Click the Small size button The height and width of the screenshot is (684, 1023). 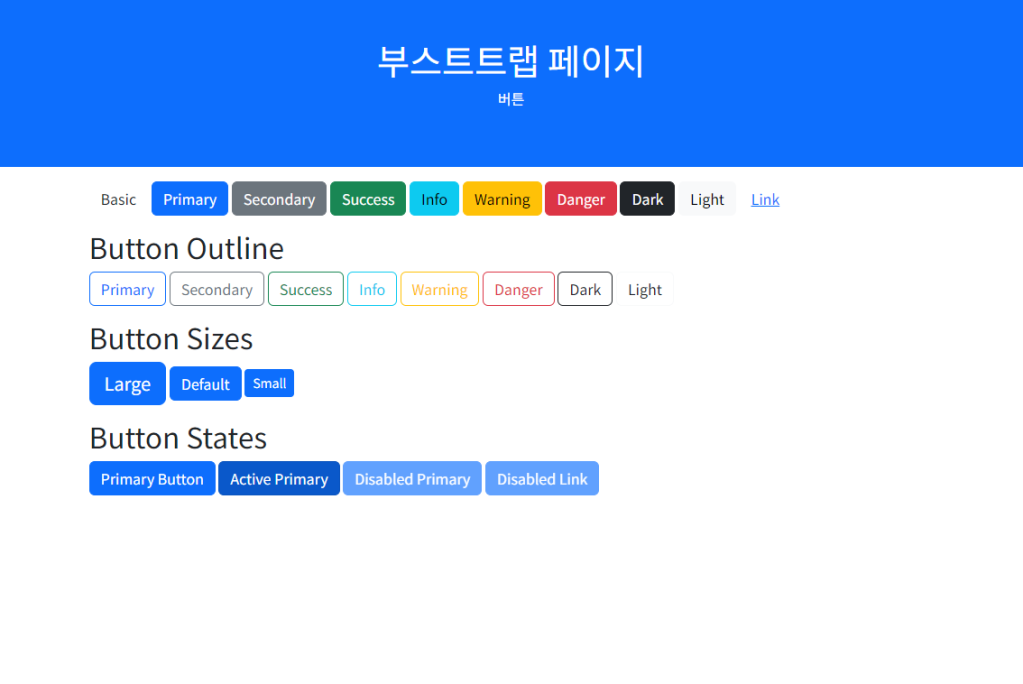269,383
